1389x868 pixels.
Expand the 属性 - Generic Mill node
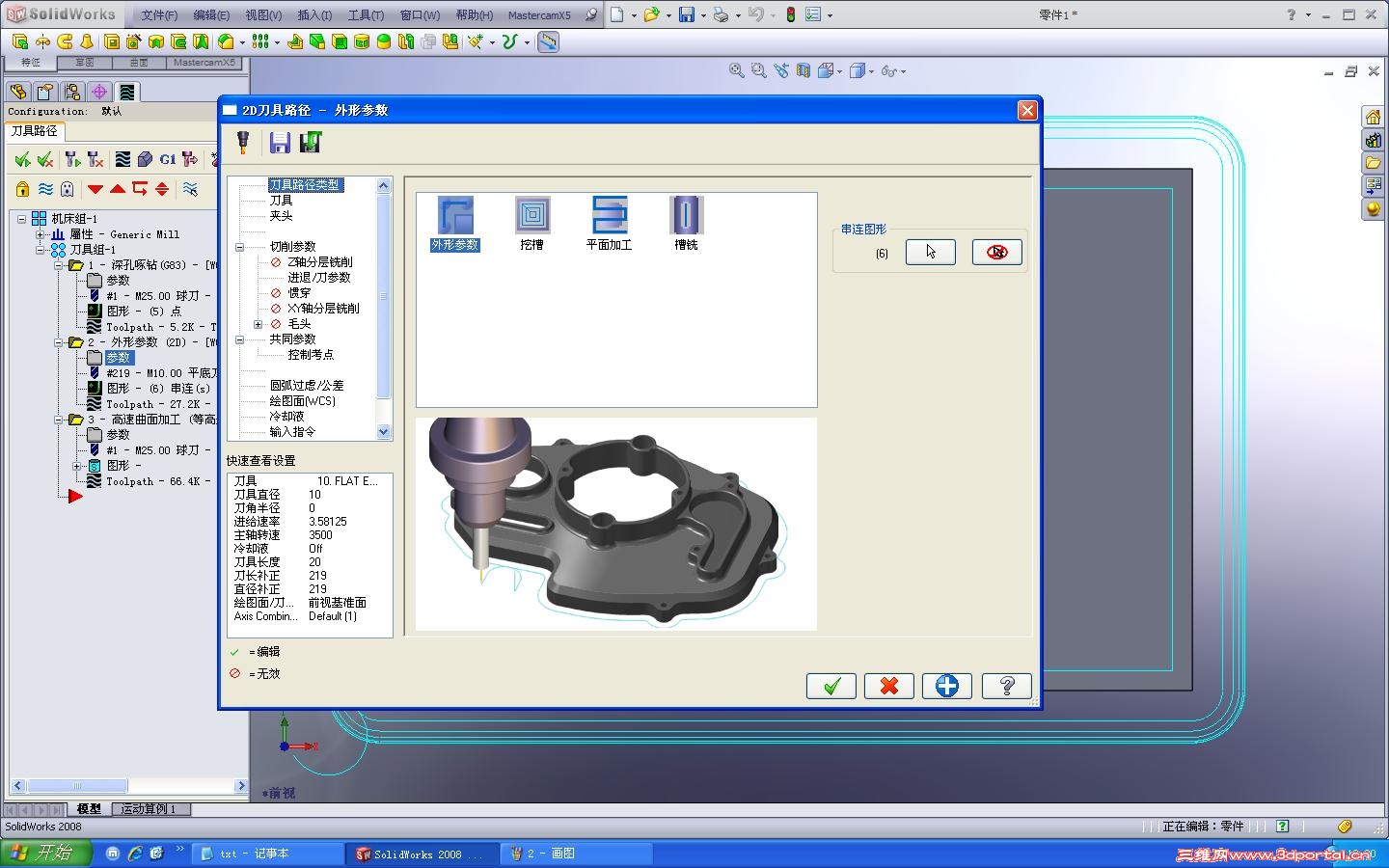tap(40, 234)
